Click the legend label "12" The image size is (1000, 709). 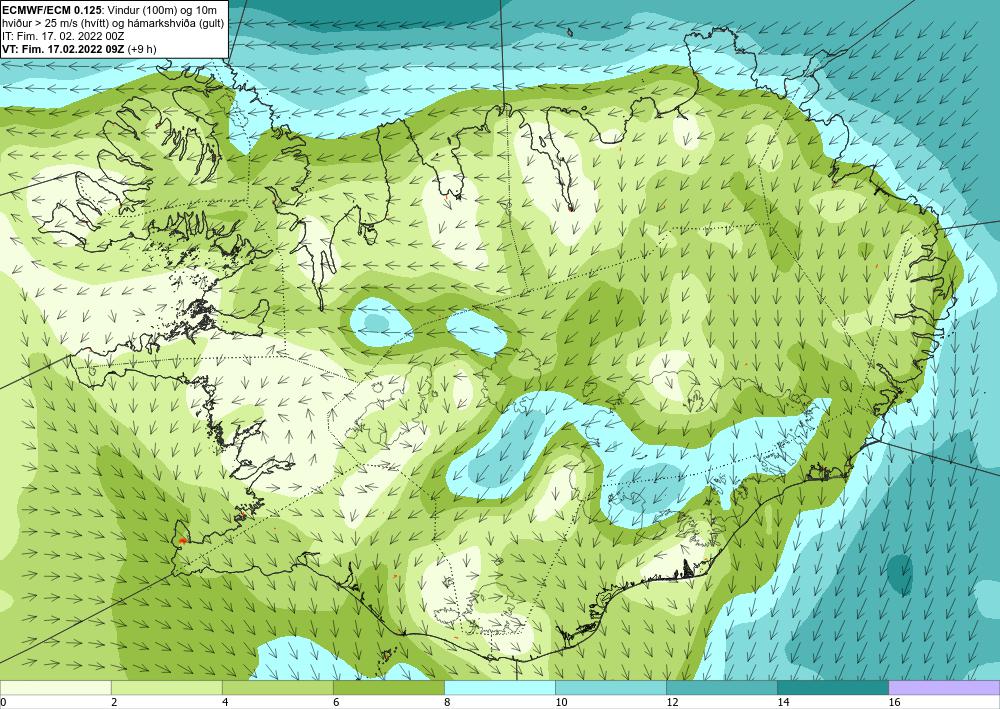pyautogui.click(x=672, y=703)
